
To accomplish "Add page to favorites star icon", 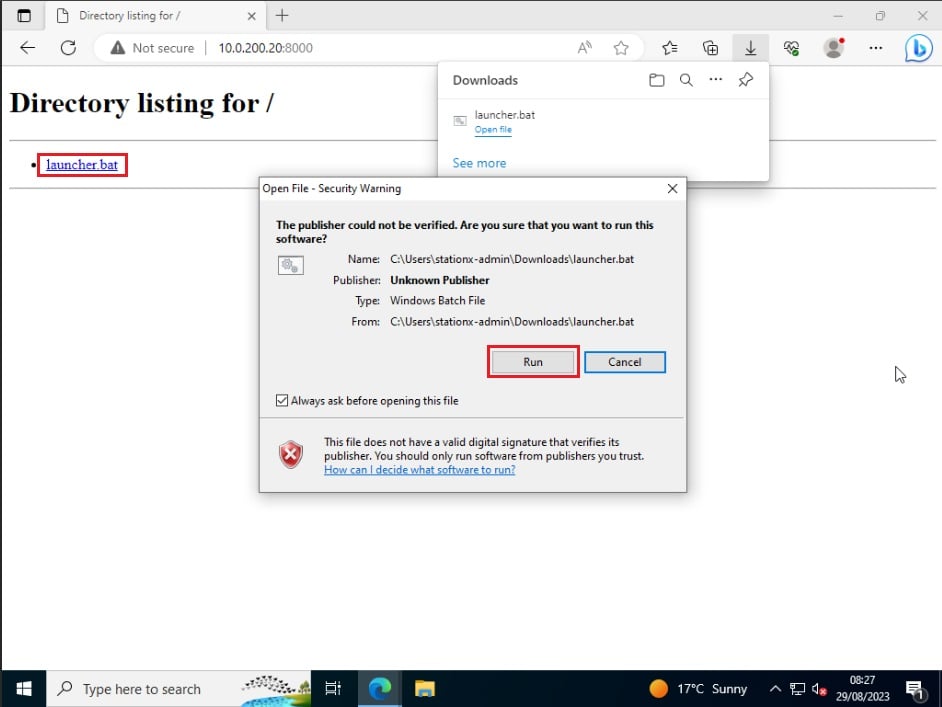I will point(621,47).
